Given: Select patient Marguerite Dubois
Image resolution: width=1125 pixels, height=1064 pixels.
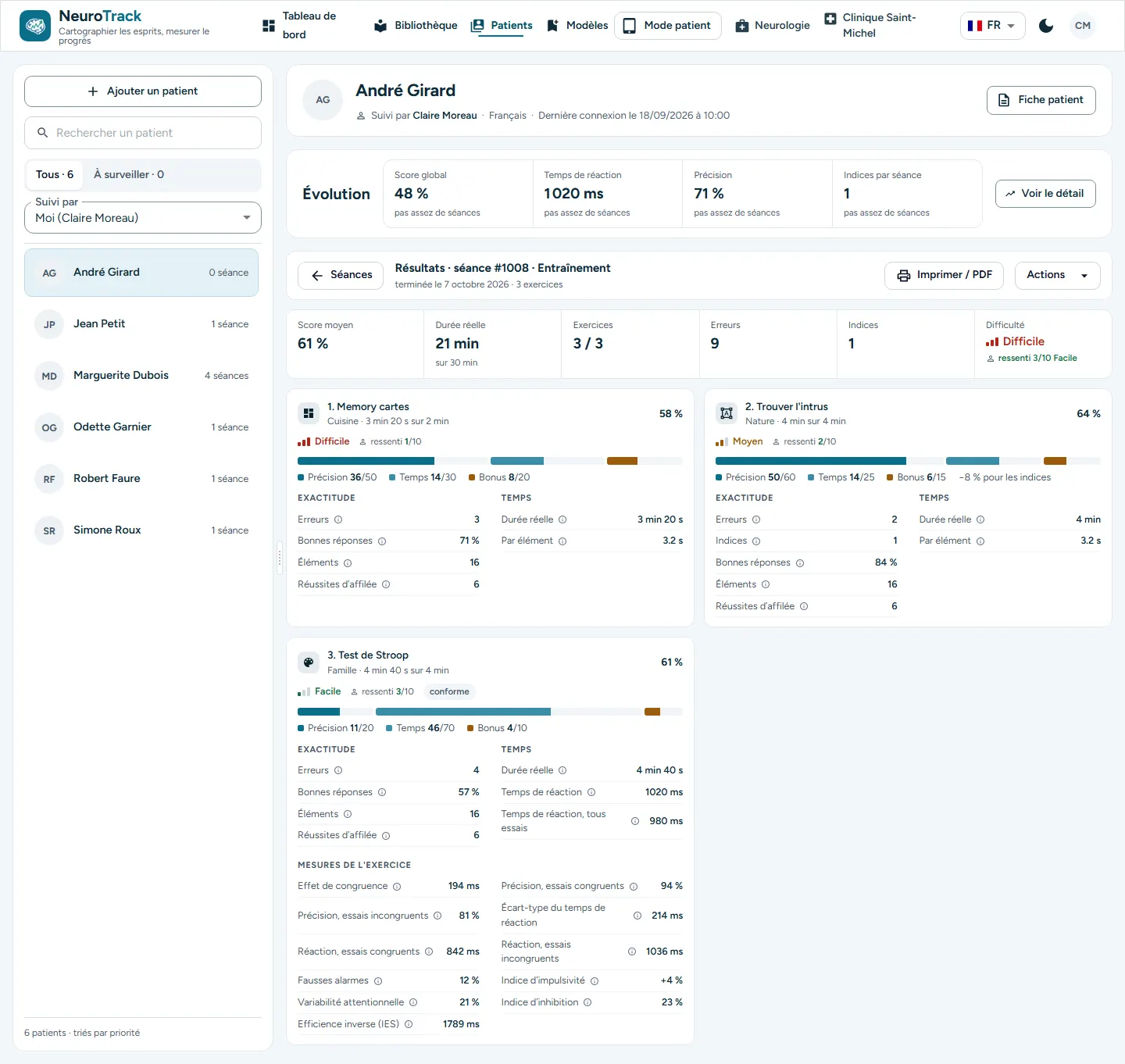Looking at the screenshot, I should point(141,376).
